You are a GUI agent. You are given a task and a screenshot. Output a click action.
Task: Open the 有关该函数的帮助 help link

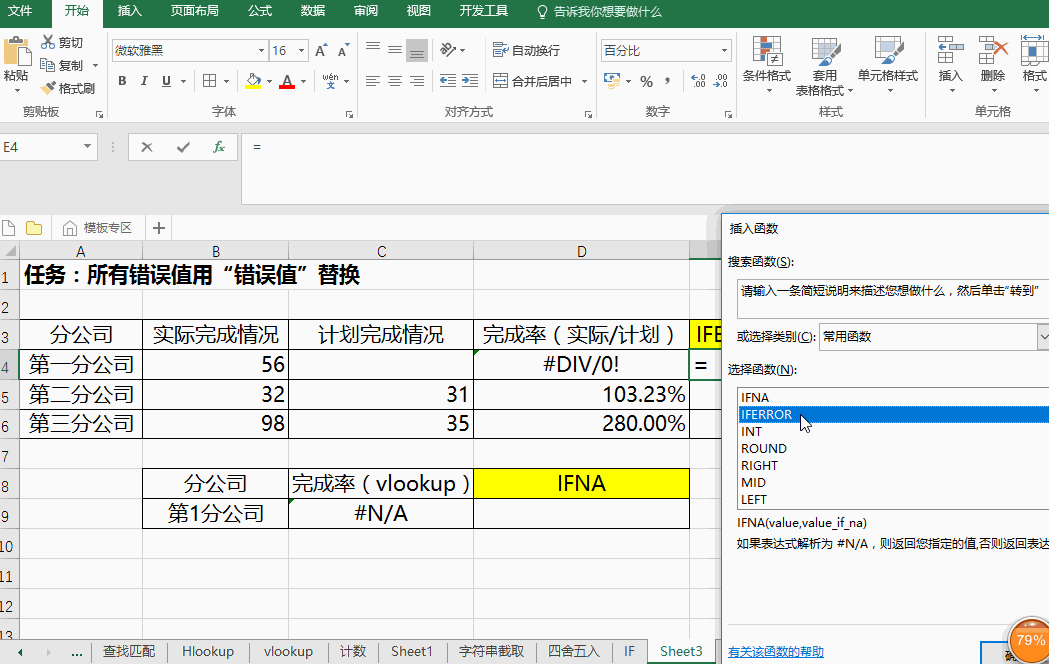(x=776, y=651)
